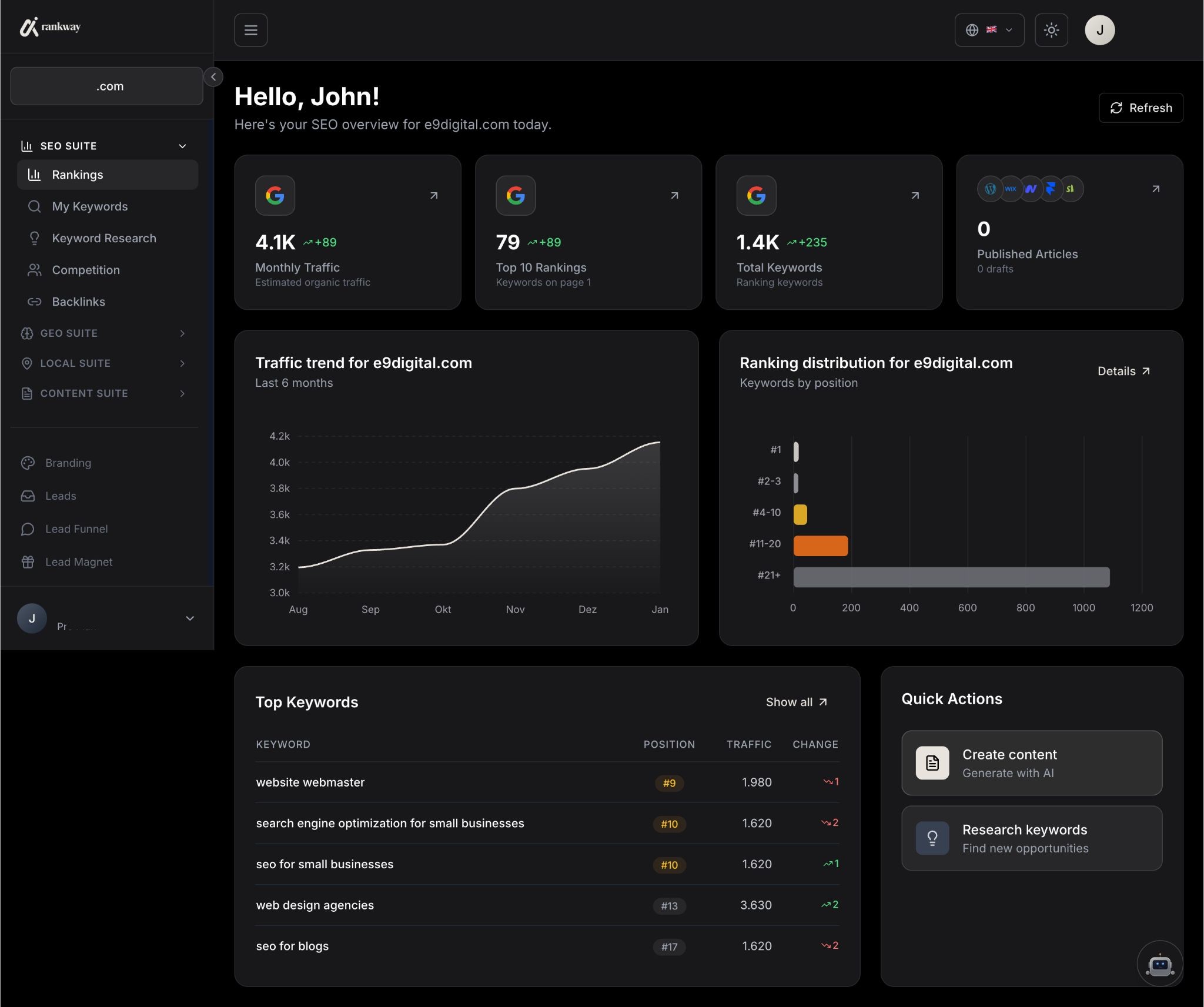Click the Refresh button
Screen dimensions: 1204x1007
1141,108
